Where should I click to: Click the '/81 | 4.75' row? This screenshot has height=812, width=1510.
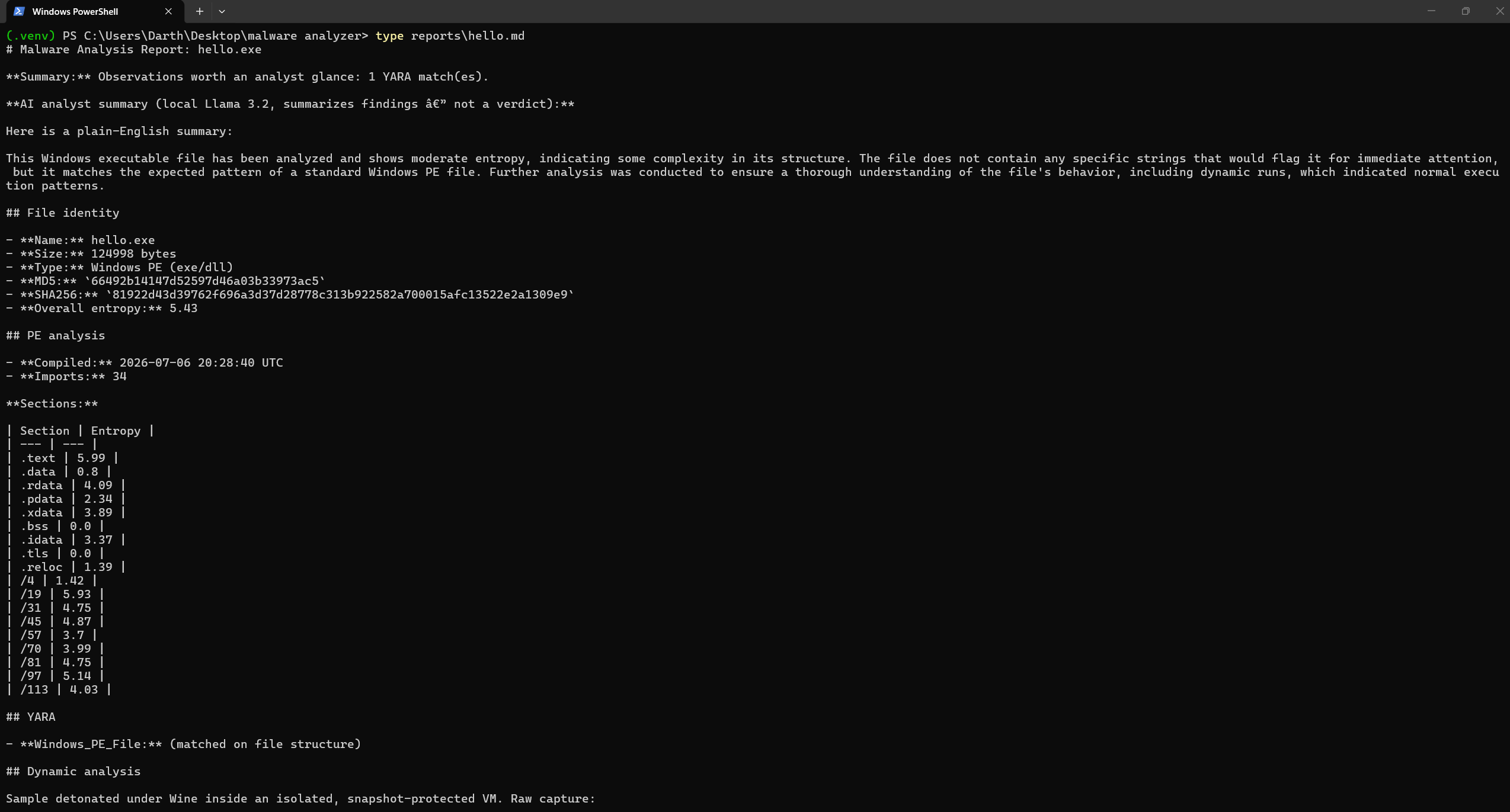click(56, 663)
